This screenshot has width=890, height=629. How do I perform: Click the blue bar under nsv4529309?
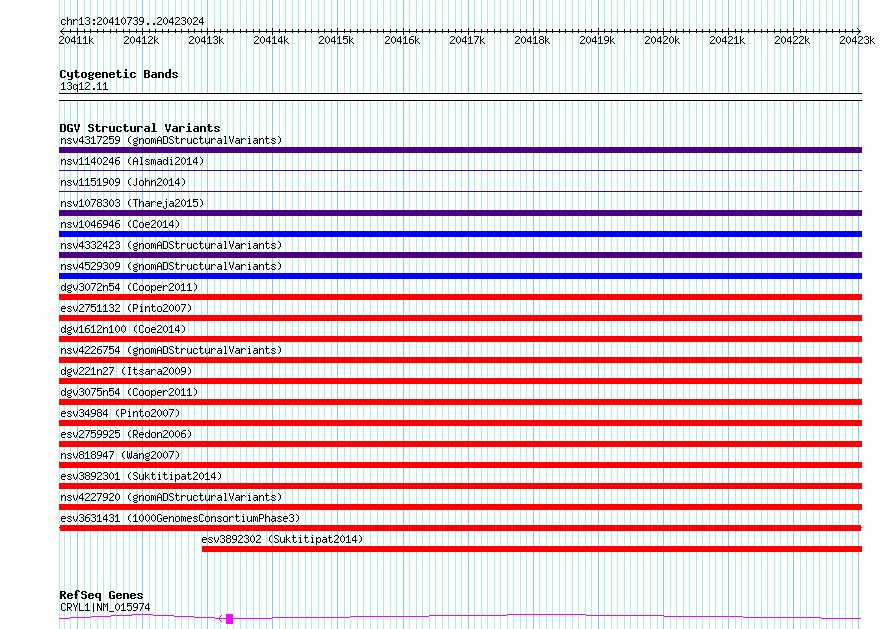click(x=460, y=276)
